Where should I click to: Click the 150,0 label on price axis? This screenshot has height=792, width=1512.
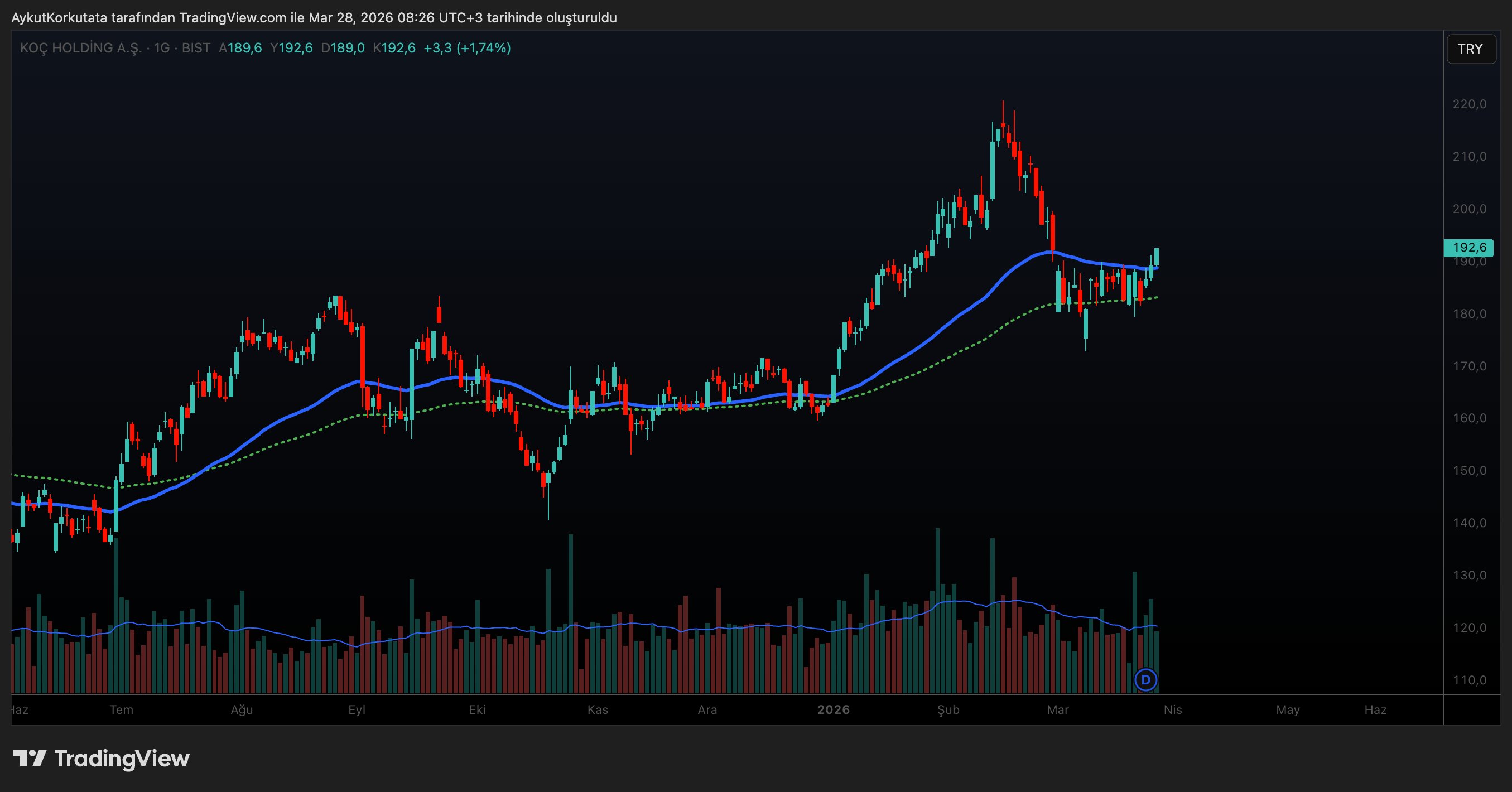pos(1469,471)
